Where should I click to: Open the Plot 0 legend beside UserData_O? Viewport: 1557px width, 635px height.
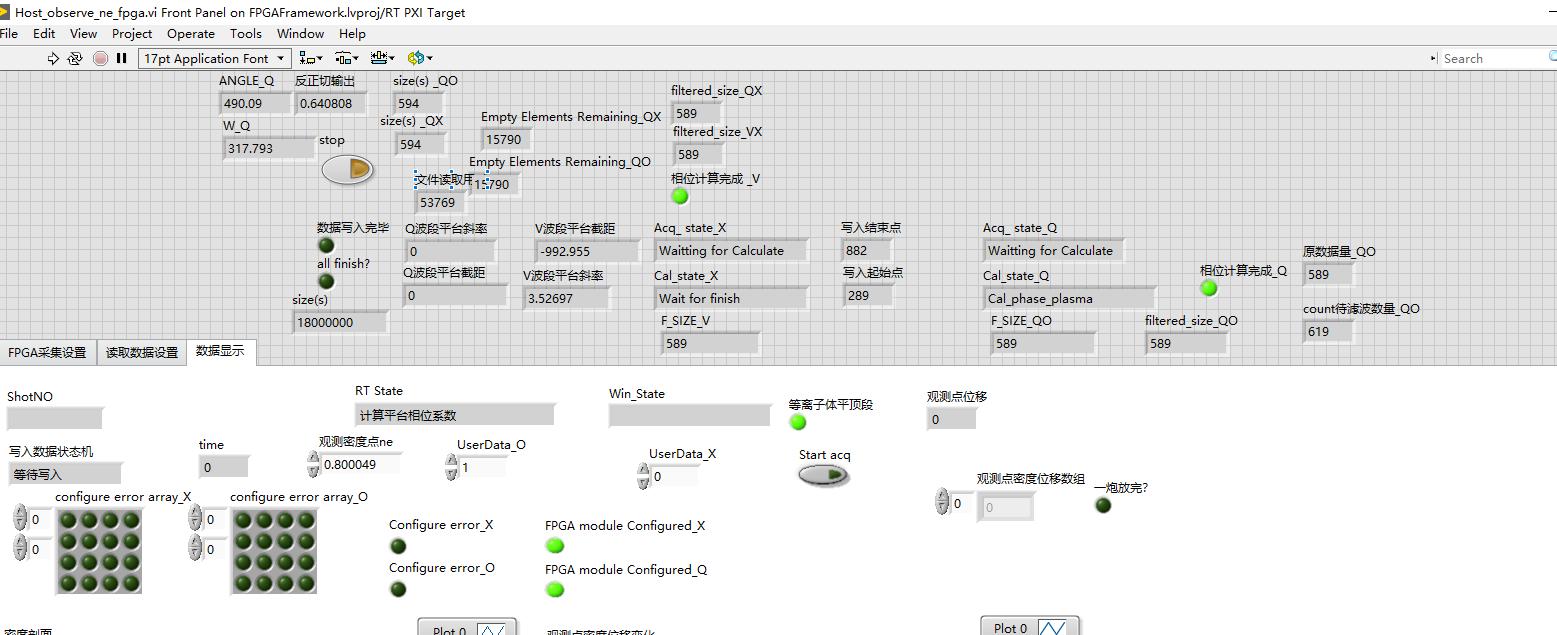tap(467, 628)
